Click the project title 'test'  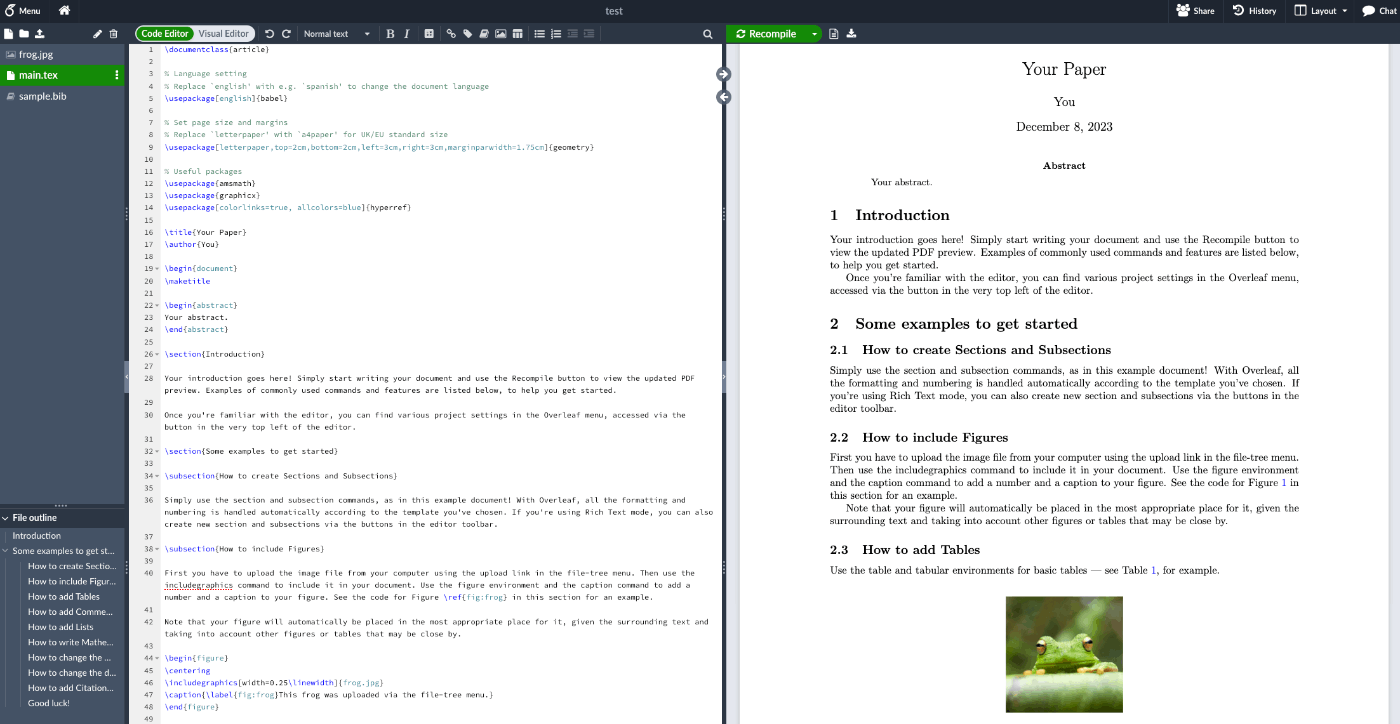pos(614,11)
